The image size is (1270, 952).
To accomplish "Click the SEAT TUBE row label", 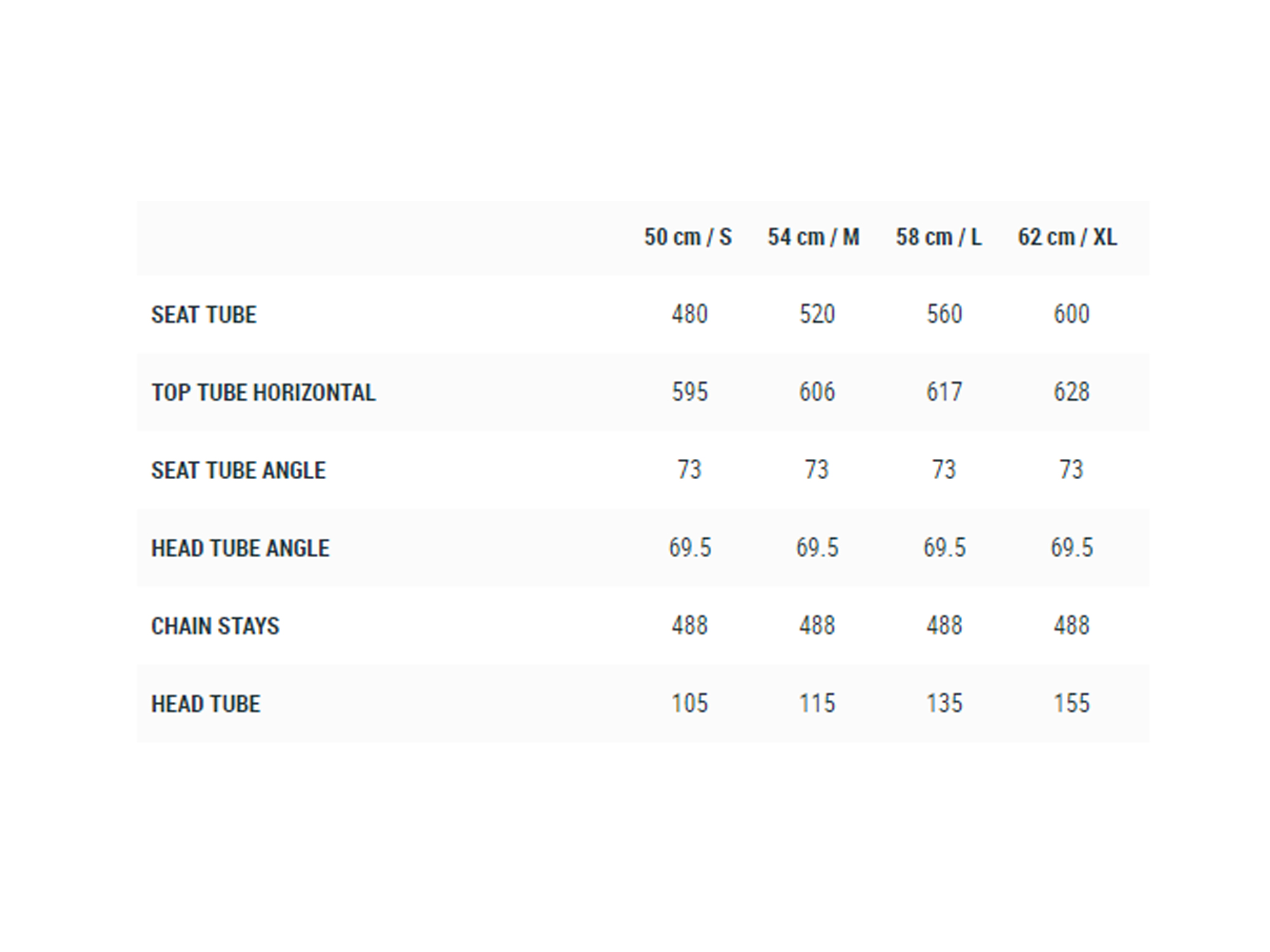I will (204, 315).
